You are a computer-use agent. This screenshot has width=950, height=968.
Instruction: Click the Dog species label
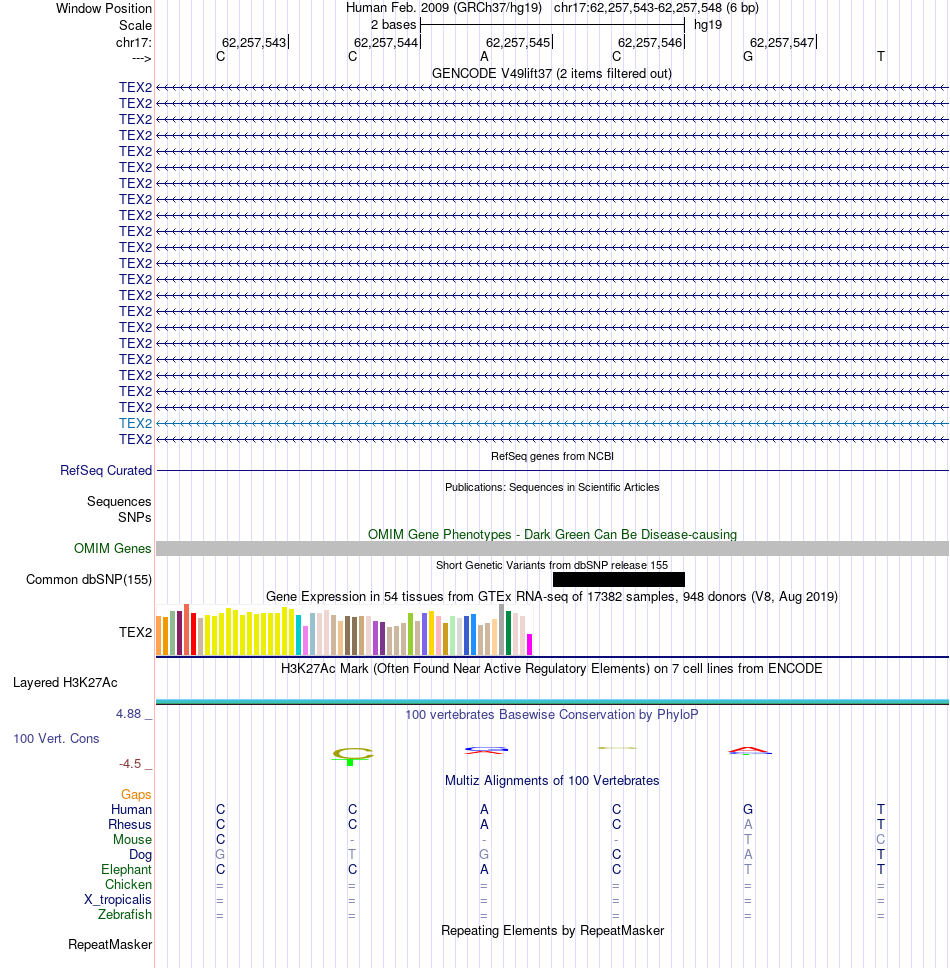point(140,854)
